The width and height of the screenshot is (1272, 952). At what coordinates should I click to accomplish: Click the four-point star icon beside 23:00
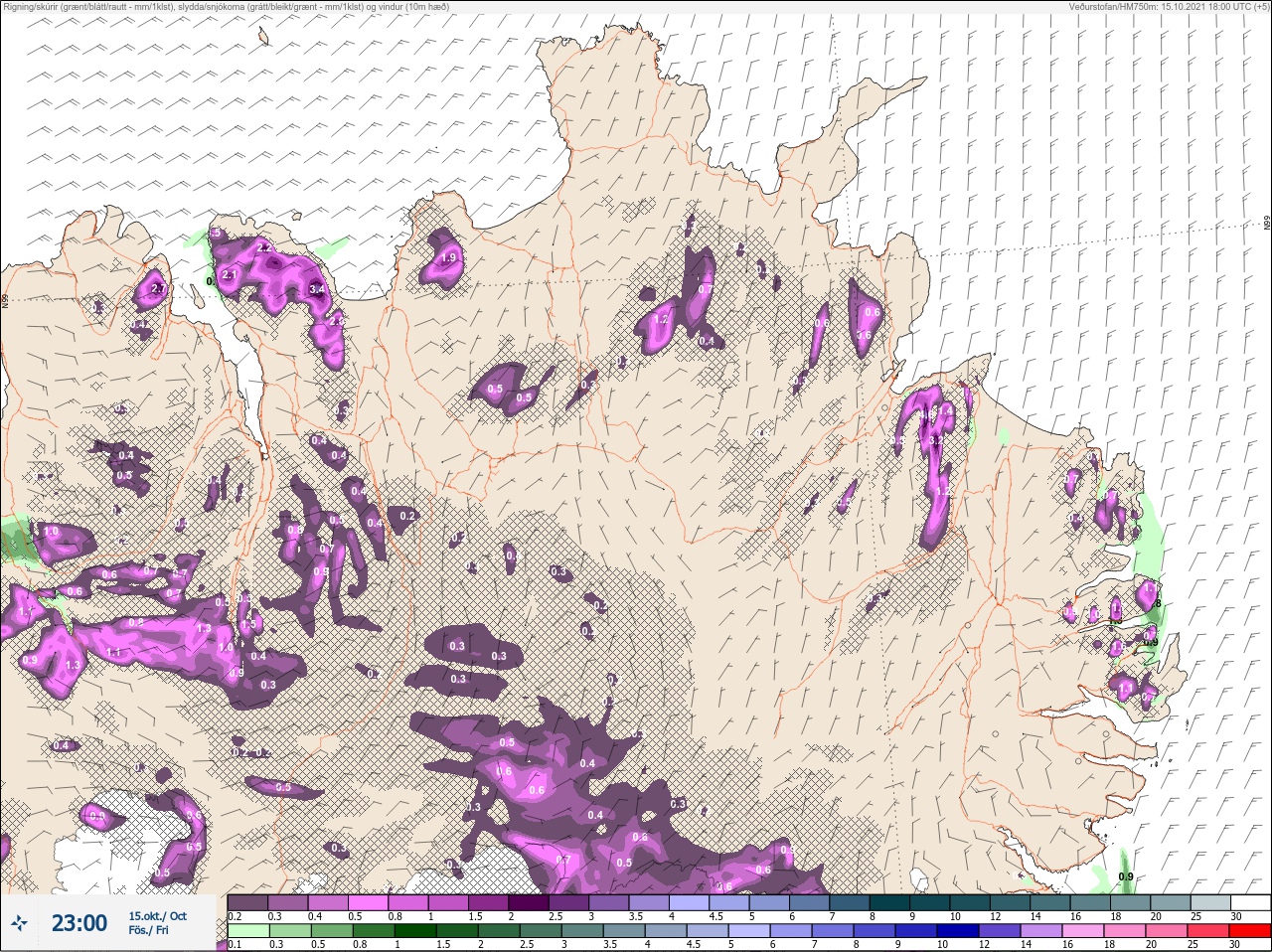tap(19, 923)
